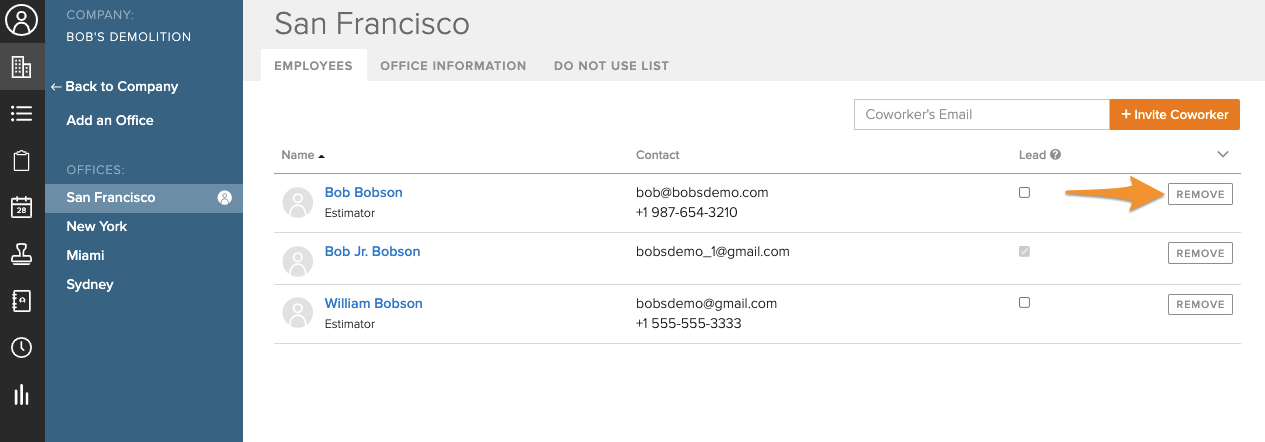Click the clock history sidebar icon
The width and height of the screenshot is (1265, 442).
pyautogui.click(x=22, y=348)
